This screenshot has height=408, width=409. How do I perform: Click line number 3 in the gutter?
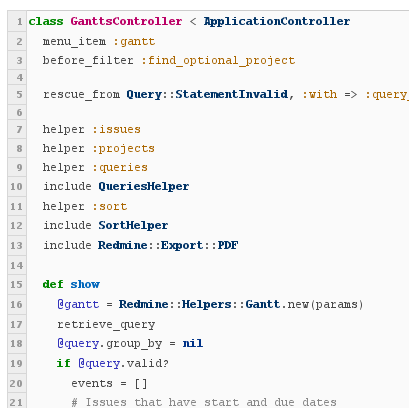(x=20, y=61)
